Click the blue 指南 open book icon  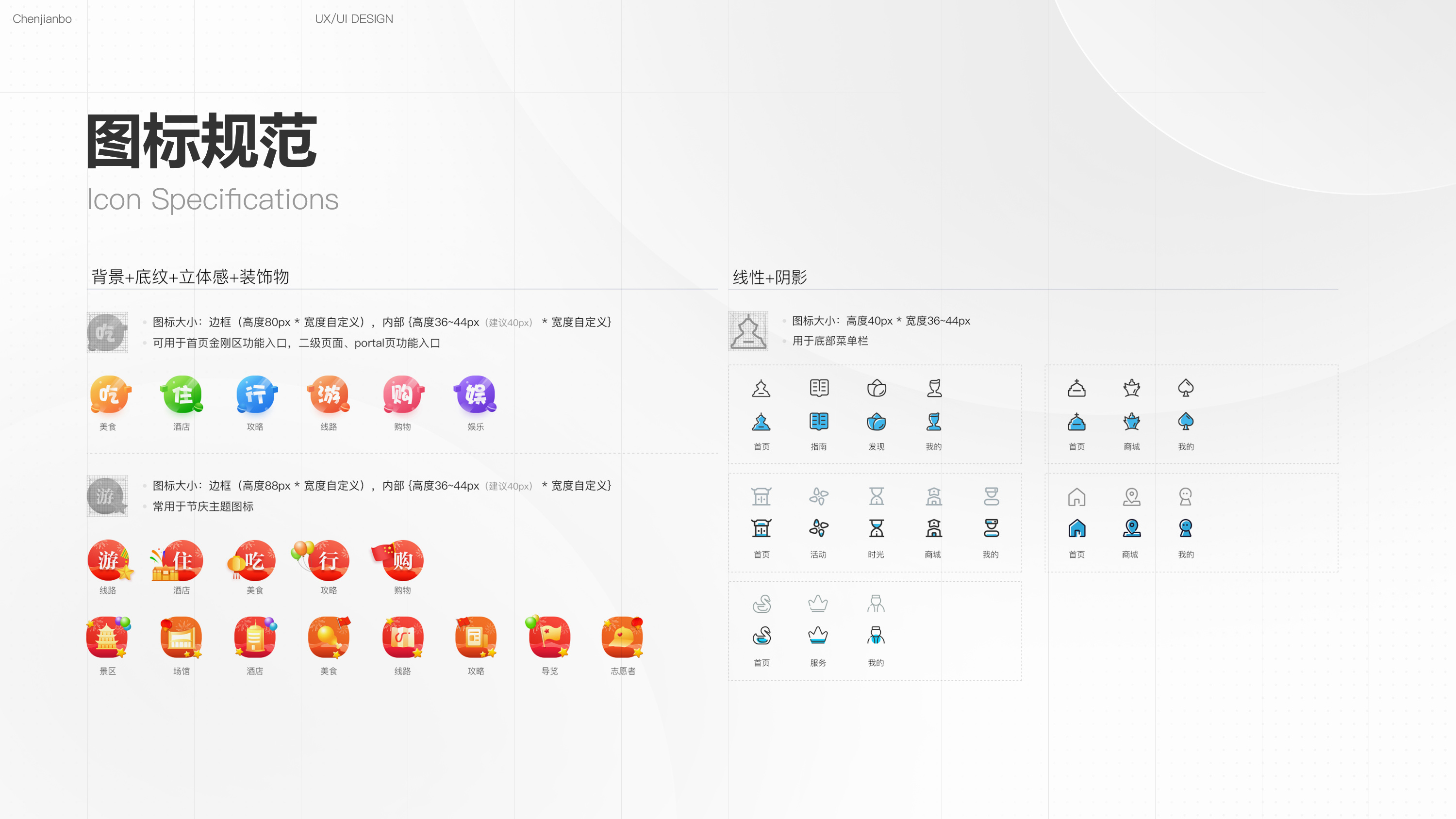[x=818, y=422]
